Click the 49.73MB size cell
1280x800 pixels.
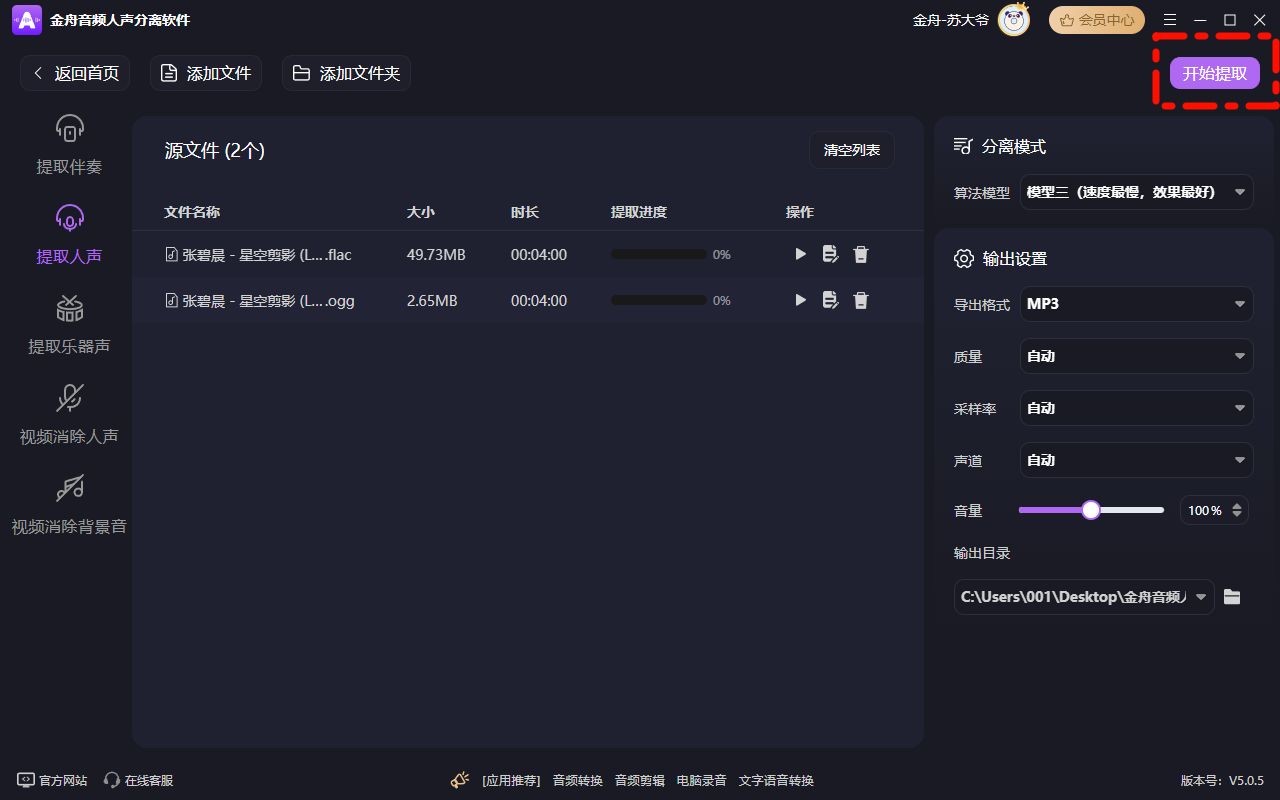coord(436,254)
